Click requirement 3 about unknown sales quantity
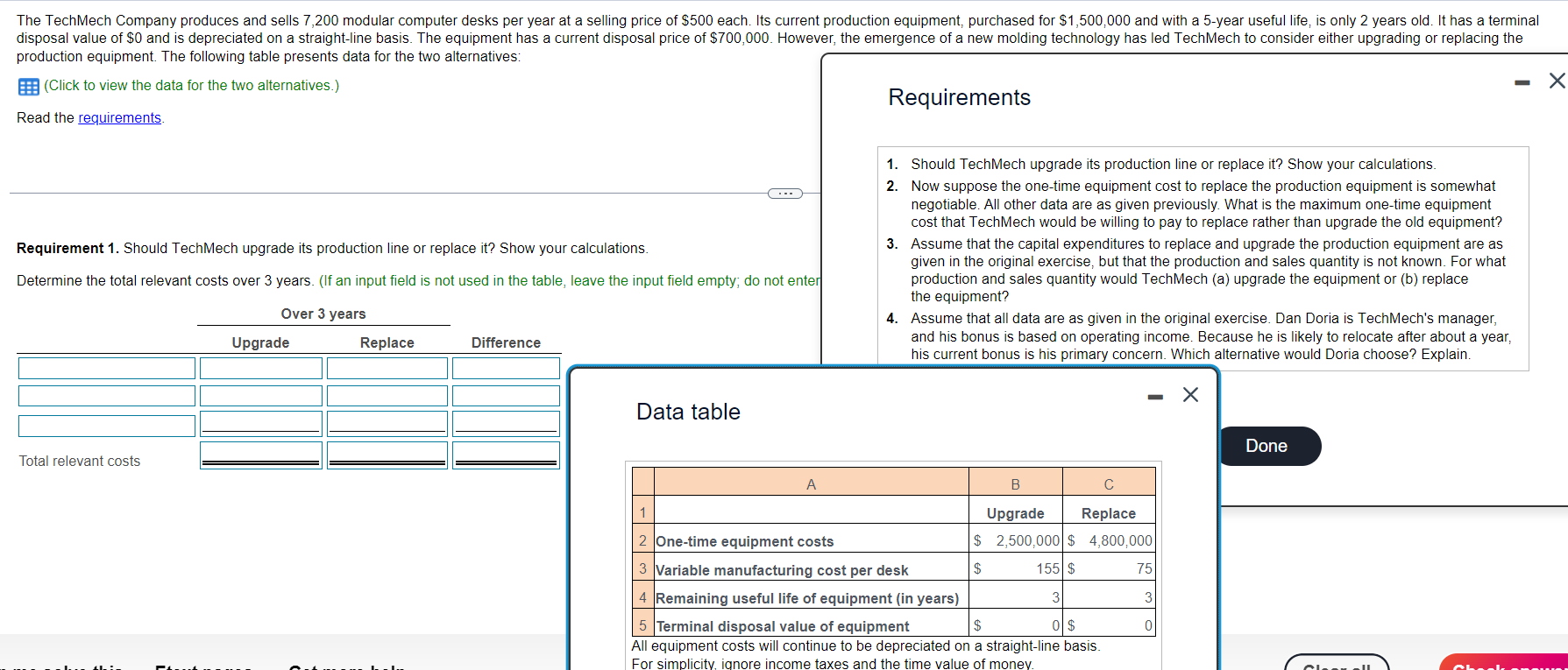The width and height of the screenshot is (1568, 670). (1208, 270)
